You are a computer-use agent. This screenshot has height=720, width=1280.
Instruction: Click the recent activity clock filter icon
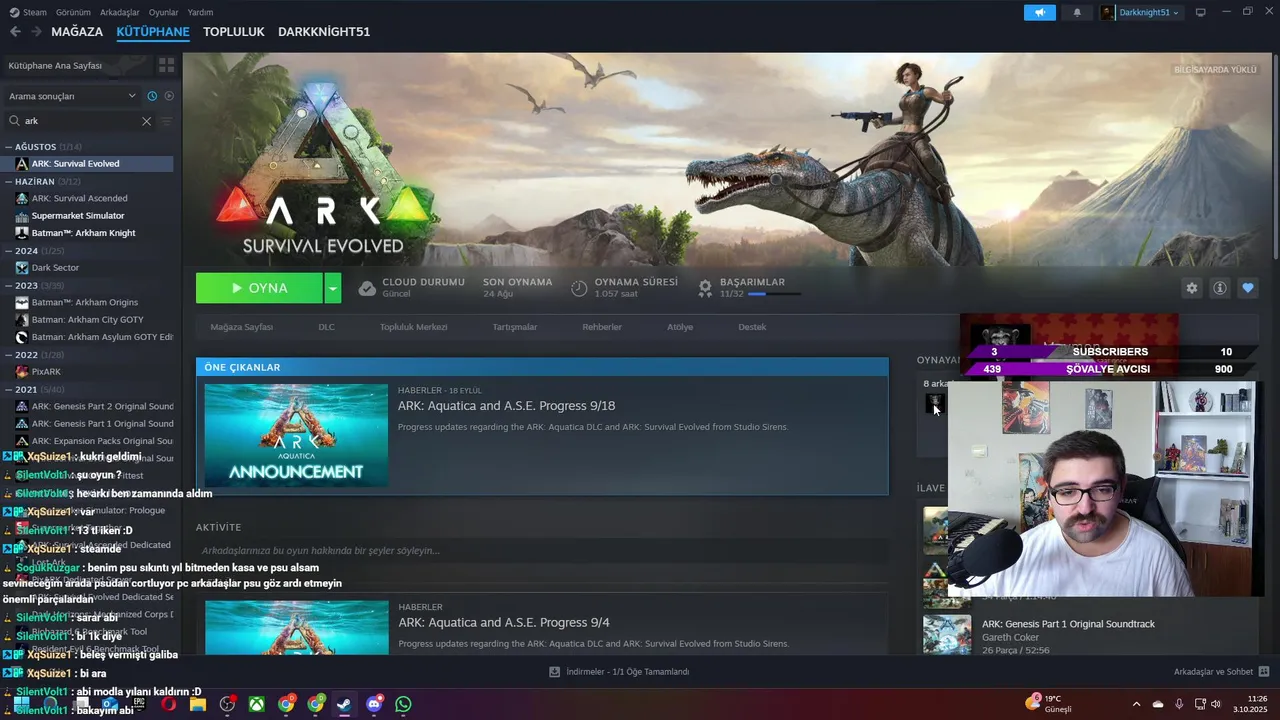click(x=152, y=96)
